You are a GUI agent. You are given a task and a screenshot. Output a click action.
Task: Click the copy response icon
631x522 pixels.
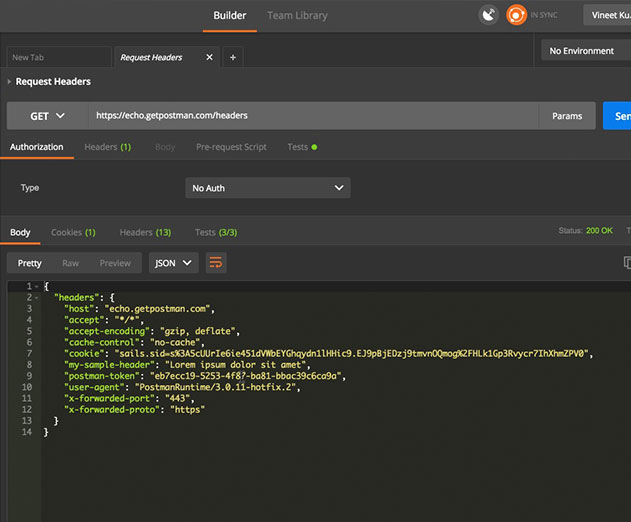627,262
